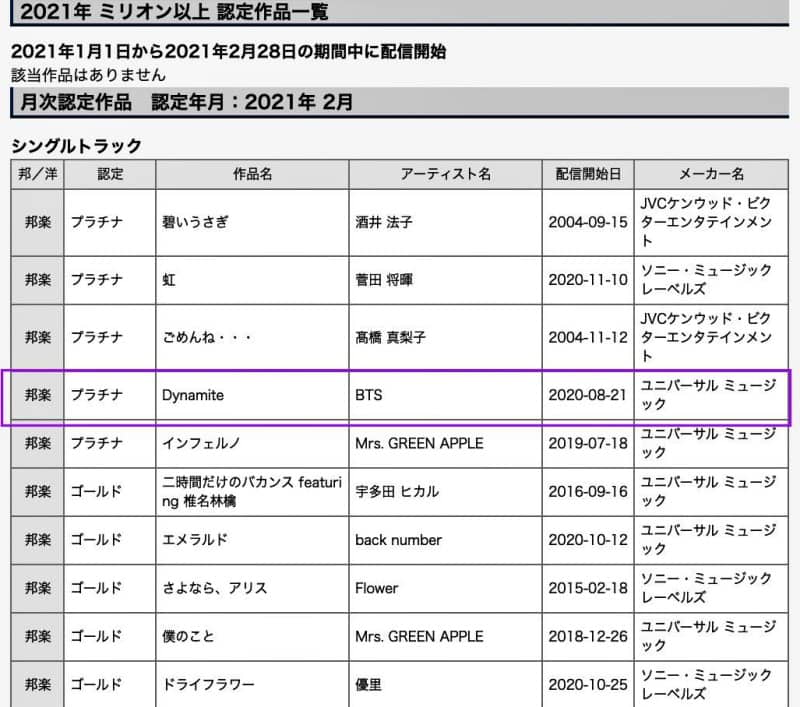Click the さよなら、アリス song title
This screenshot has height=707, width=800.
coord(214,588)
